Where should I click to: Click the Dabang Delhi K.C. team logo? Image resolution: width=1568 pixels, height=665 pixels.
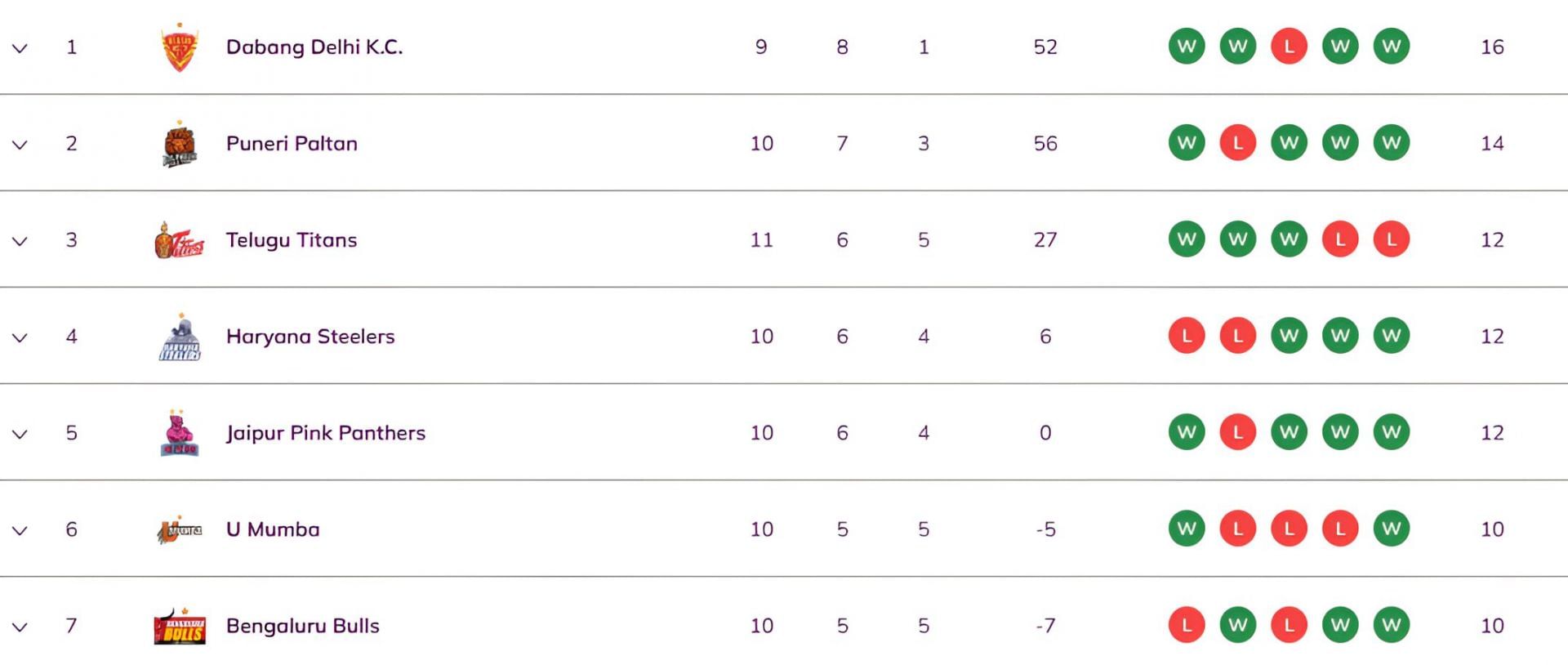pos(180,47)
